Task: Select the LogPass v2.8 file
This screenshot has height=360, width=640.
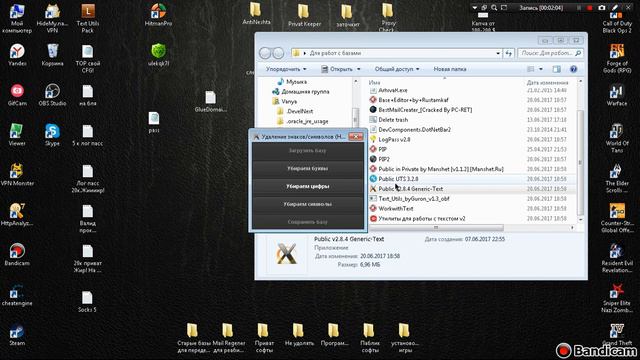Action: click(394, 139)
